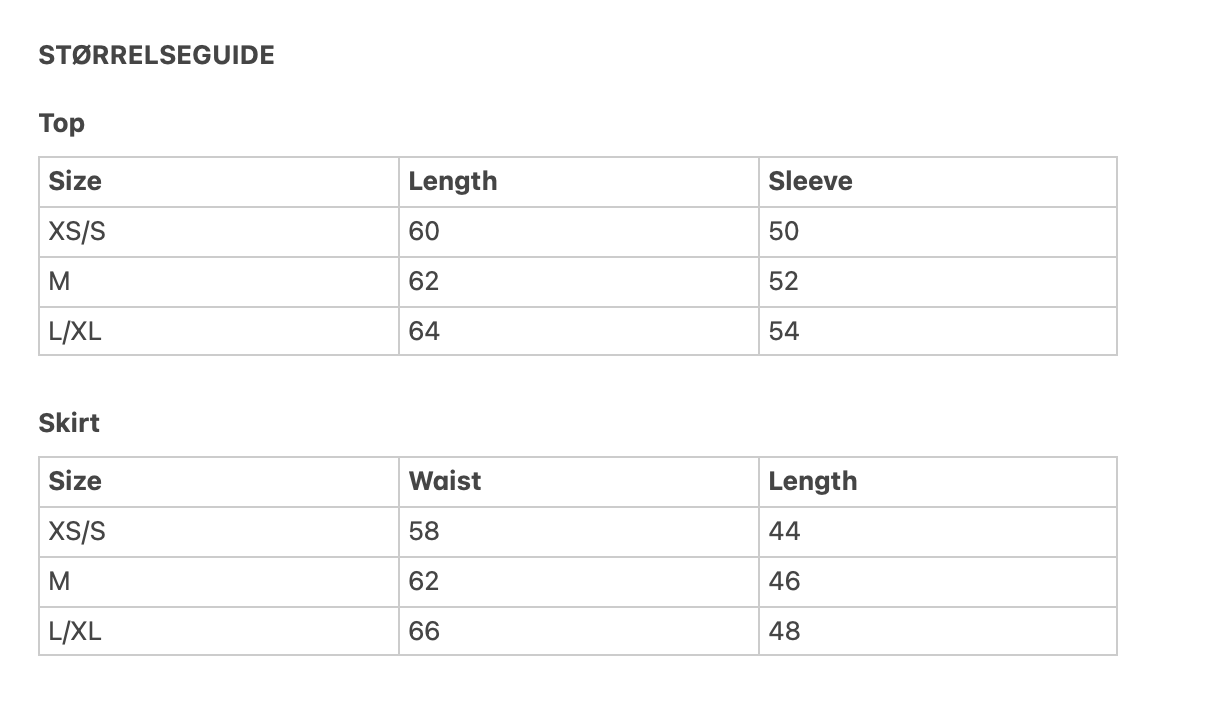Click the Waist column header
The image size is (1210, 708).
pos(445,481)
